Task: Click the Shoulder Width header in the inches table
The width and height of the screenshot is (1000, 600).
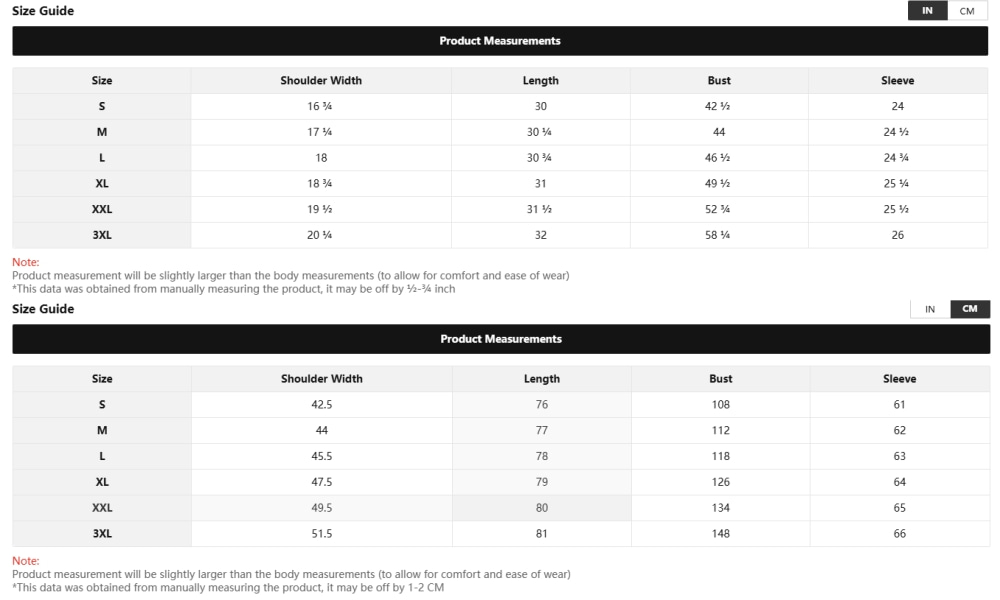Action: (x=321, y=81)
